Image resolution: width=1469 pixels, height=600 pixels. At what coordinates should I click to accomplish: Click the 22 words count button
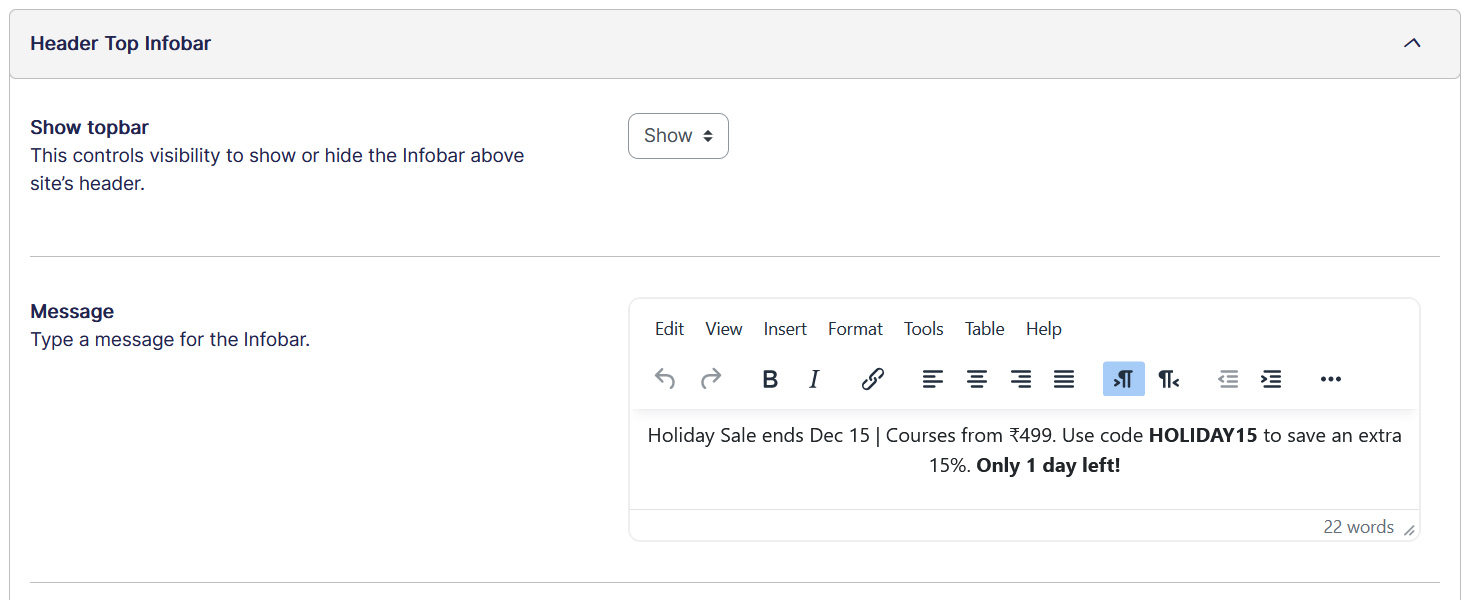(1358, 527)
